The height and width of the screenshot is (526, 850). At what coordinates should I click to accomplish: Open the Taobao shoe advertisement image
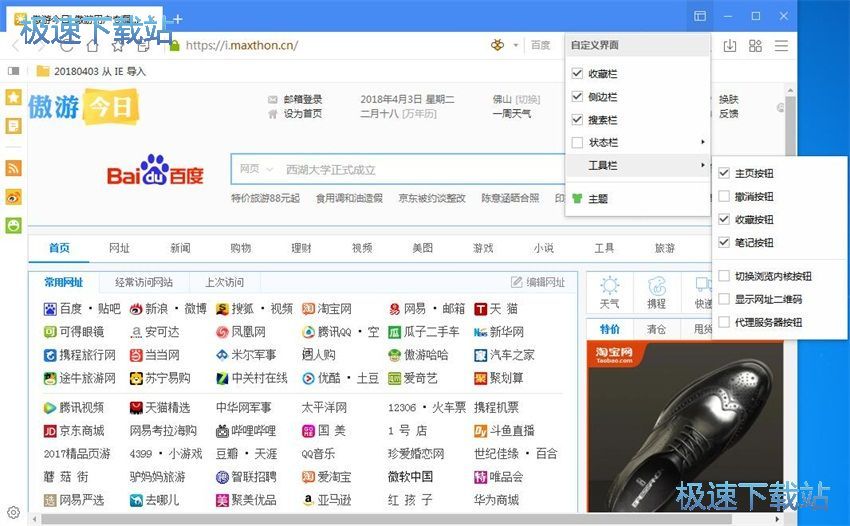pos(685,427)
